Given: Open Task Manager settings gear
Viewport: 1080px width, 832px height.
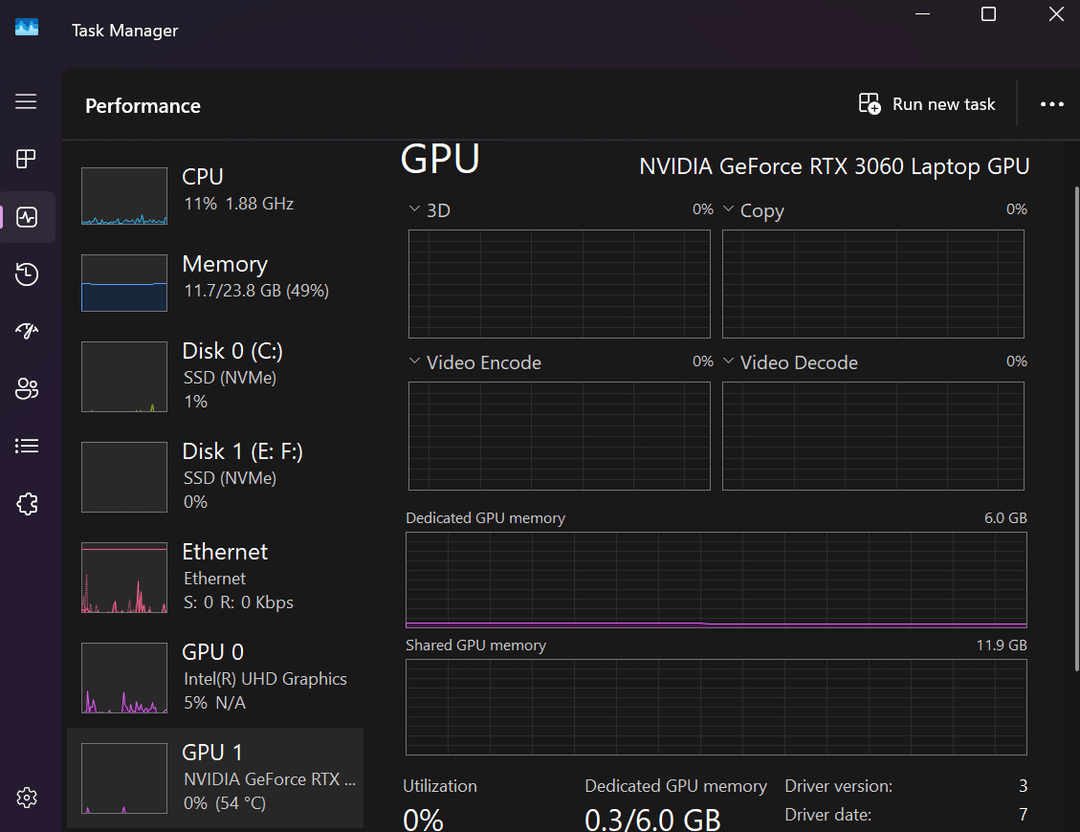Looking at the screenshot, I should tap(26, 798).
